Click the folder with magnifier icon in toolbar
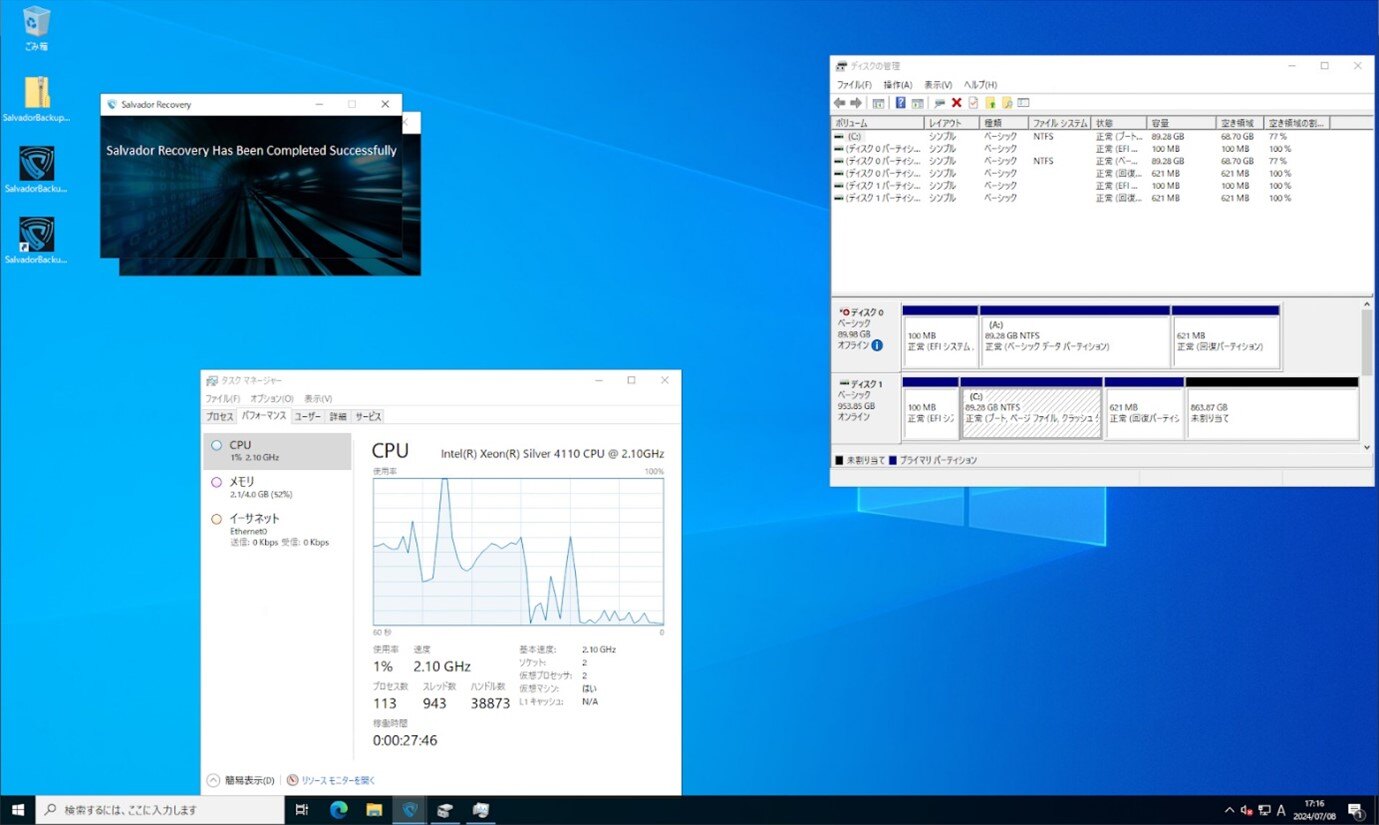Image resolution: width=1379 pixels, height=825 pixels. pyautogui.click(x=1007, y=103)
